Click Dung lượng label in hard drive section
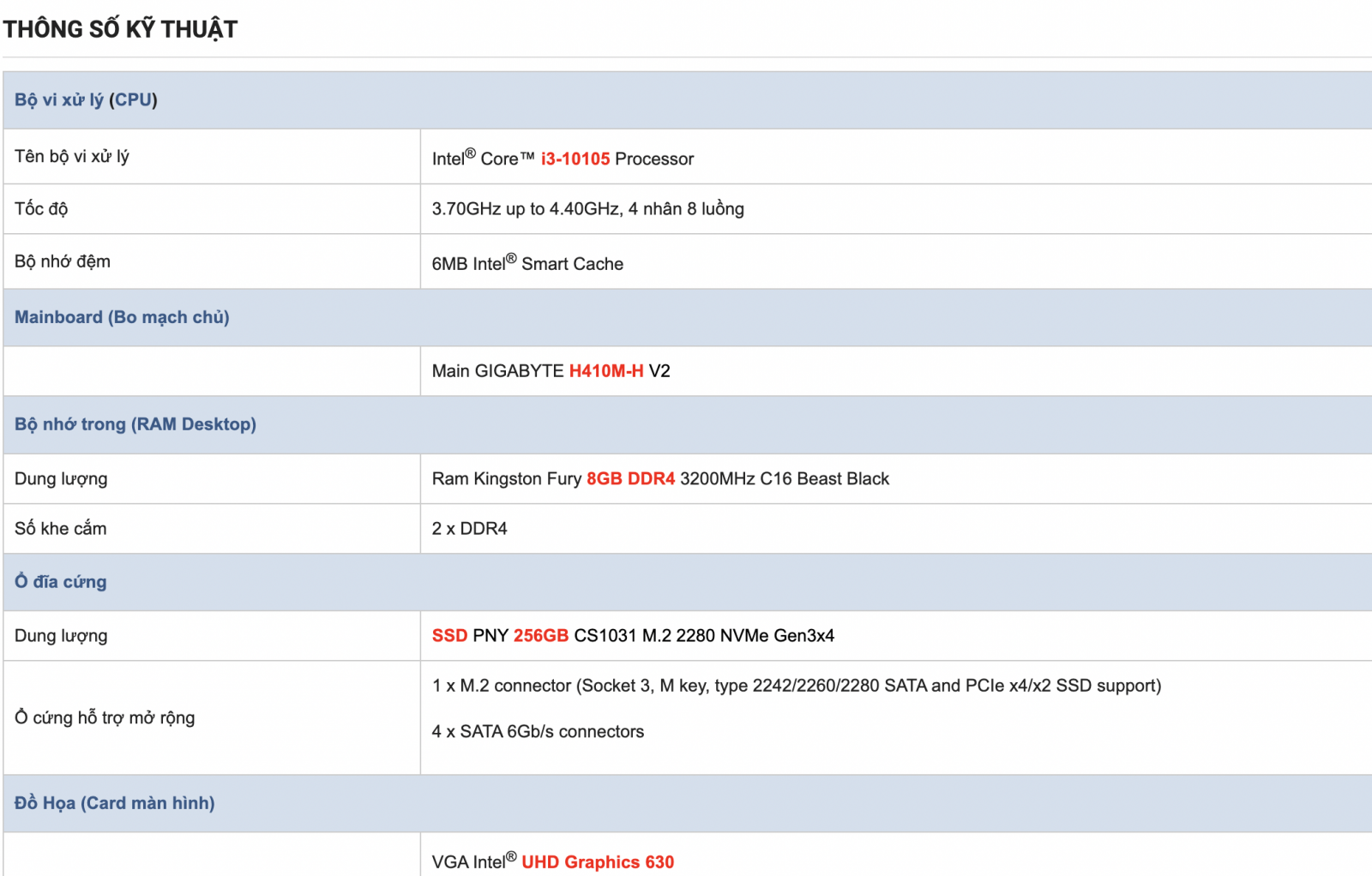This screenshot has width=1372, height=876. tap(61, 636)
